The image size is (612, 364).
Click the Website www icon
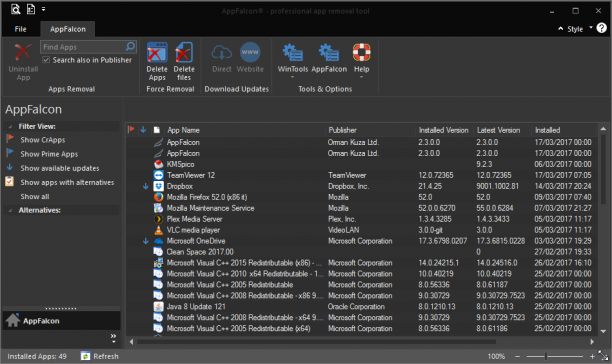click(250, 52)
